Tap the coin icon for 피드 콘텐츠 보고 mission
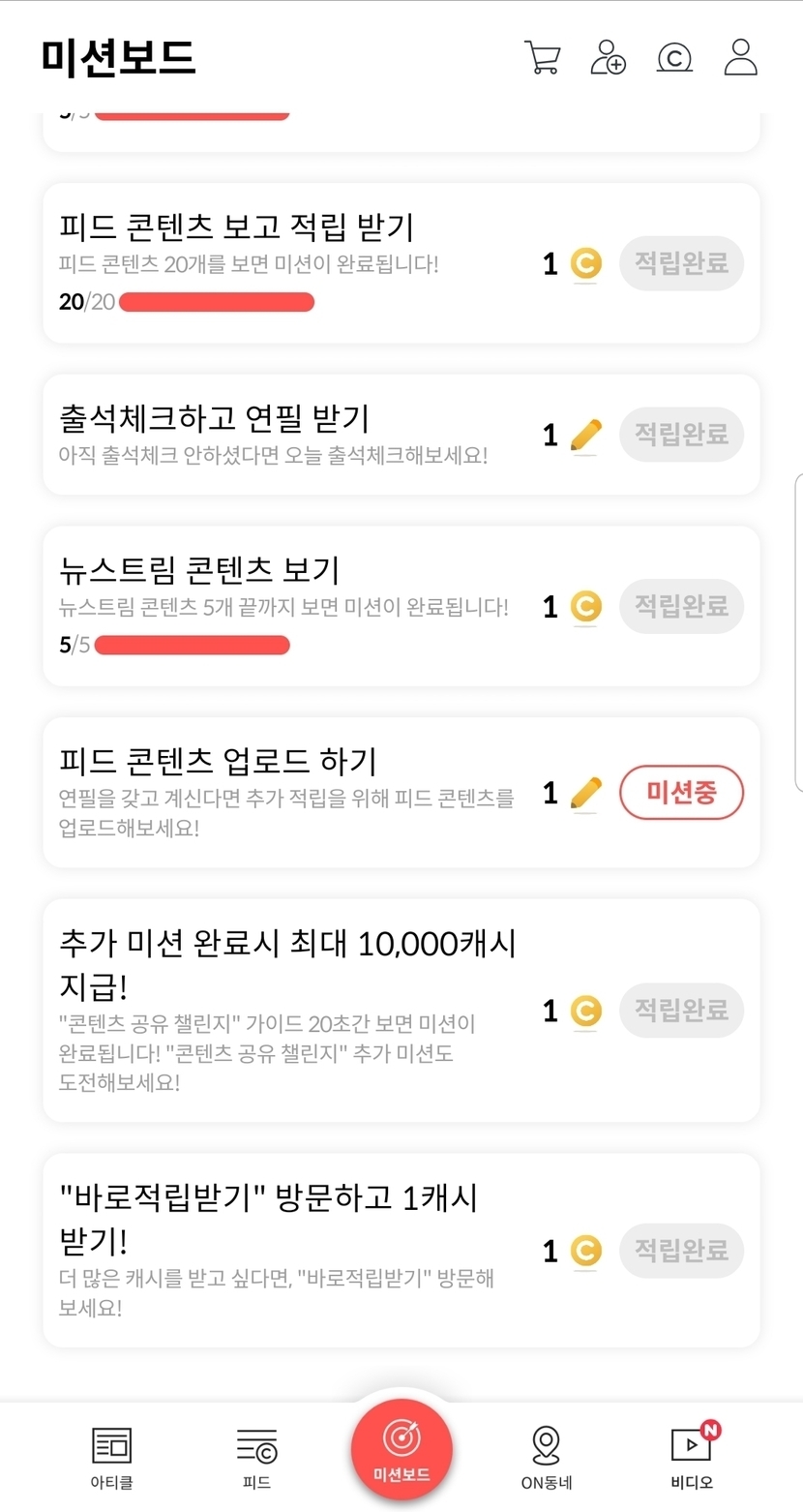 pos(585,263)
